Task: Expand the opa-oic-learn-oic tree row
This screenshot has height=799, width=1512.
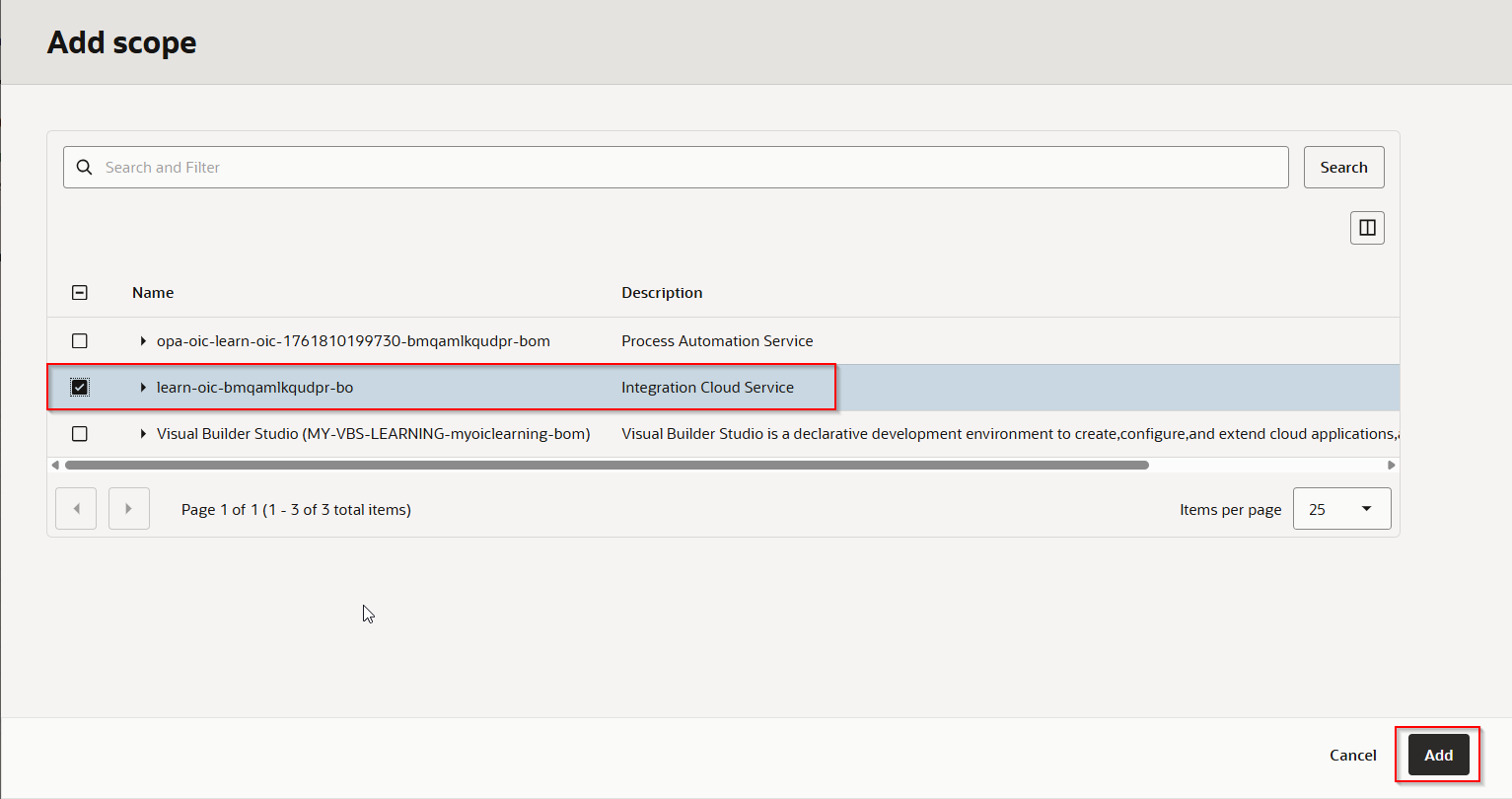Action: (143, 341)
